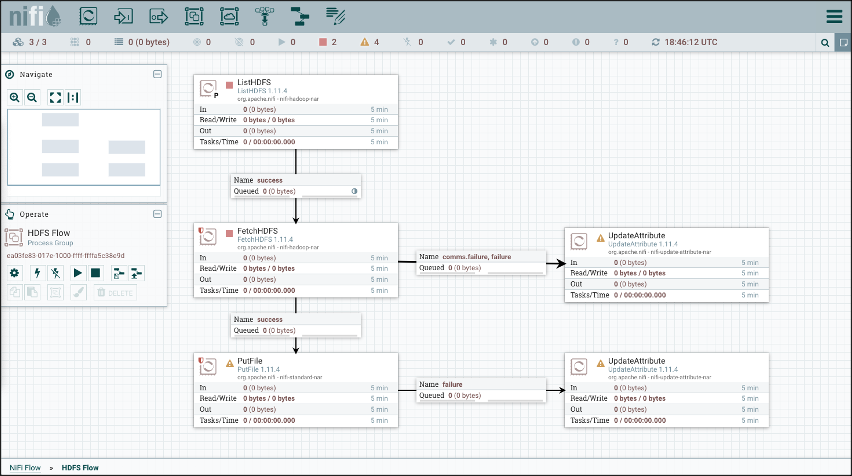This screenshot has width=852, height=476.
Task: Collapse the Operate panel
Action: pyautogui.click(x=158, y=214)
